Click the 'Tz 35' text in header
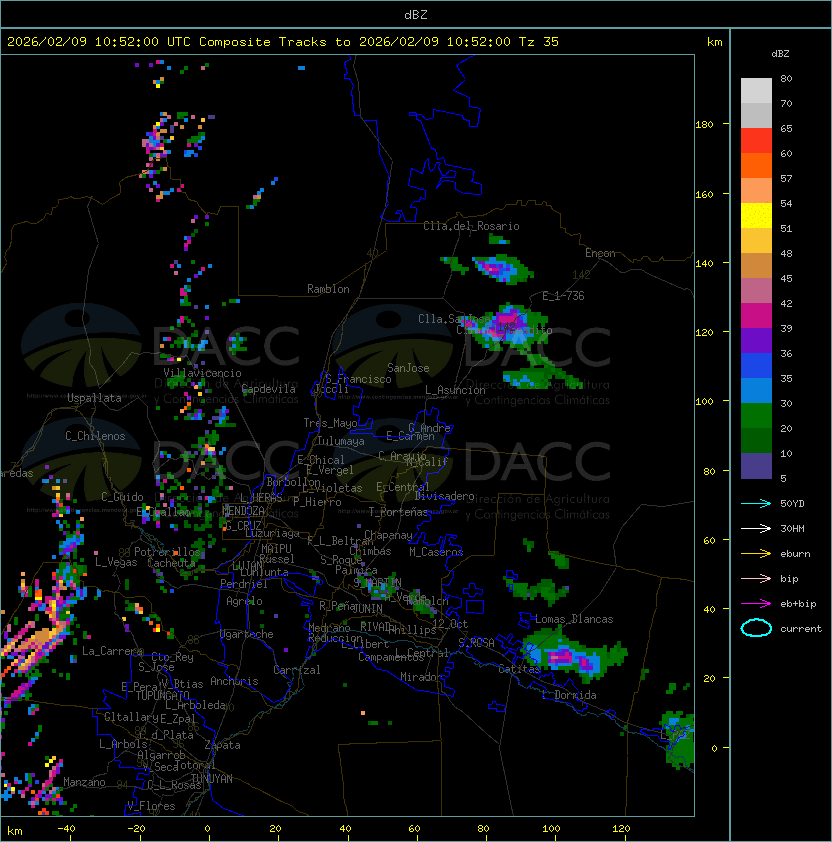 [x=539, y=42]
